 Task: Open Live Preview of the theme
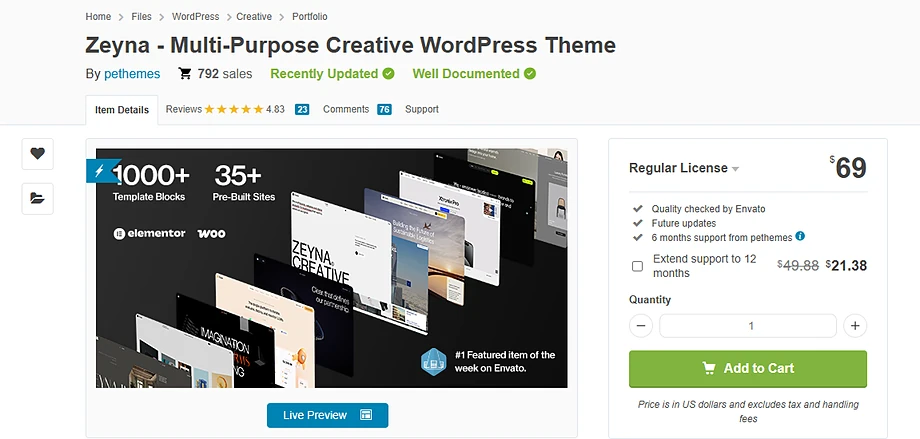coord(327,415)
